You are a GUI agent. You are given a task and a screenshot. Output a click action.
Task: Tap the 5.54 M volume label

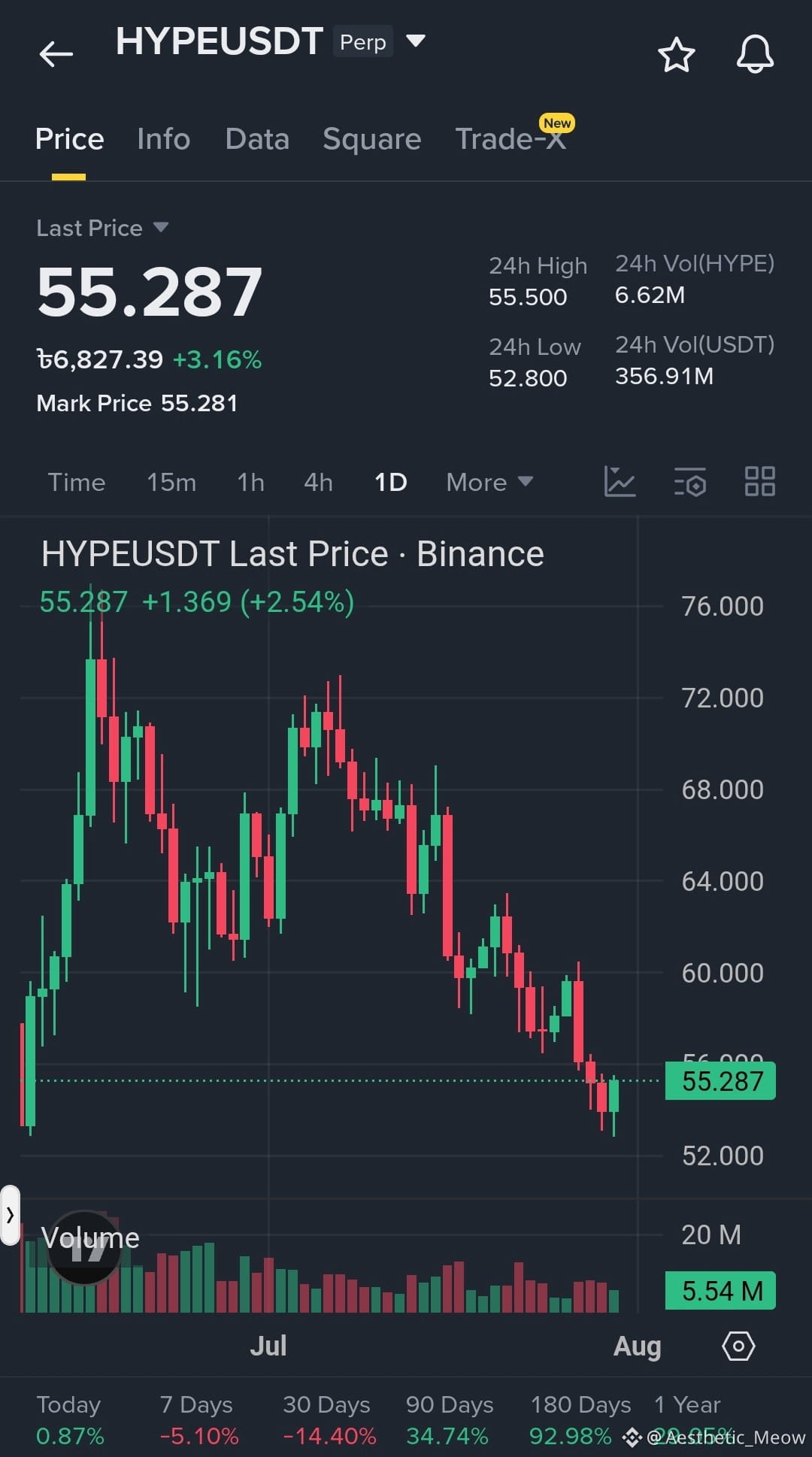coord(720,1291)
